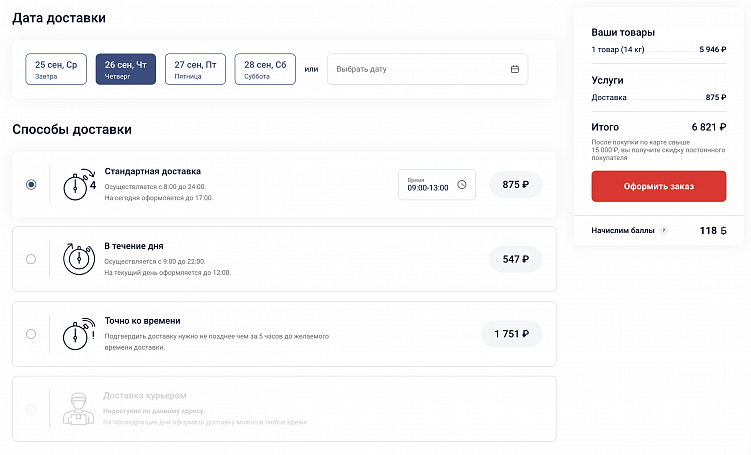This screenshot has width=751, height=455.
Task: Click the same-day delivery clock icon
Action: [78, 258]
